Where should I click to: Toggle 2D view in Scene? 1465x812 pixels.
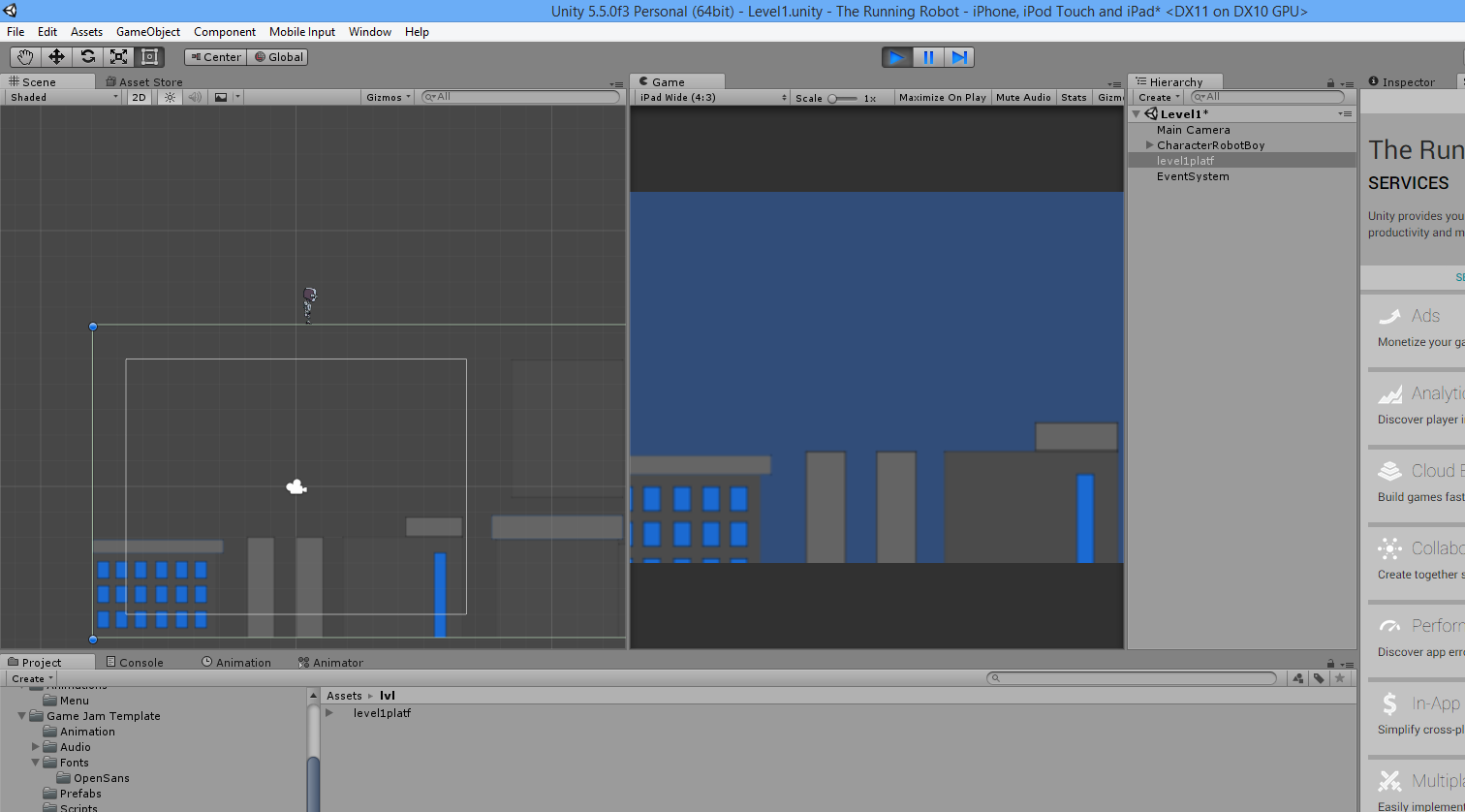coord(140,97)
